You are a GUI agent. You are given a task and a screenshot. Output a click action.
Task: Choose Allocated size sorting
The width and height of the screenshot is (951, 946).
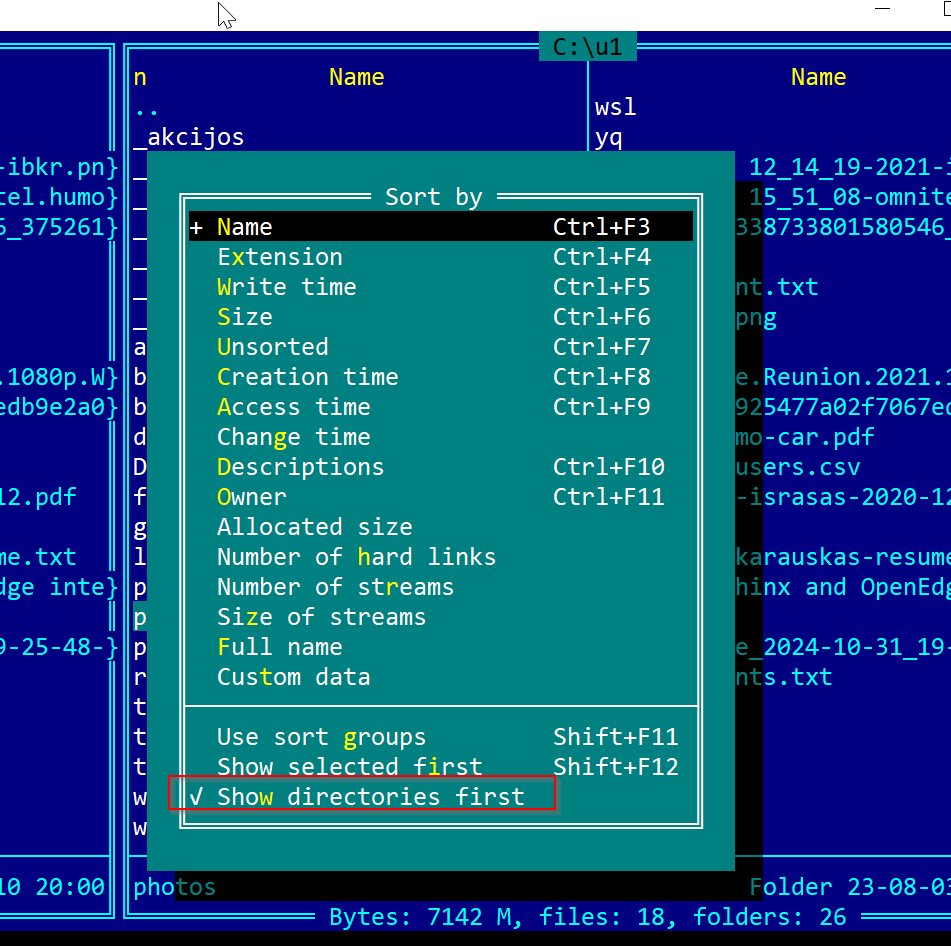point(314,527)
